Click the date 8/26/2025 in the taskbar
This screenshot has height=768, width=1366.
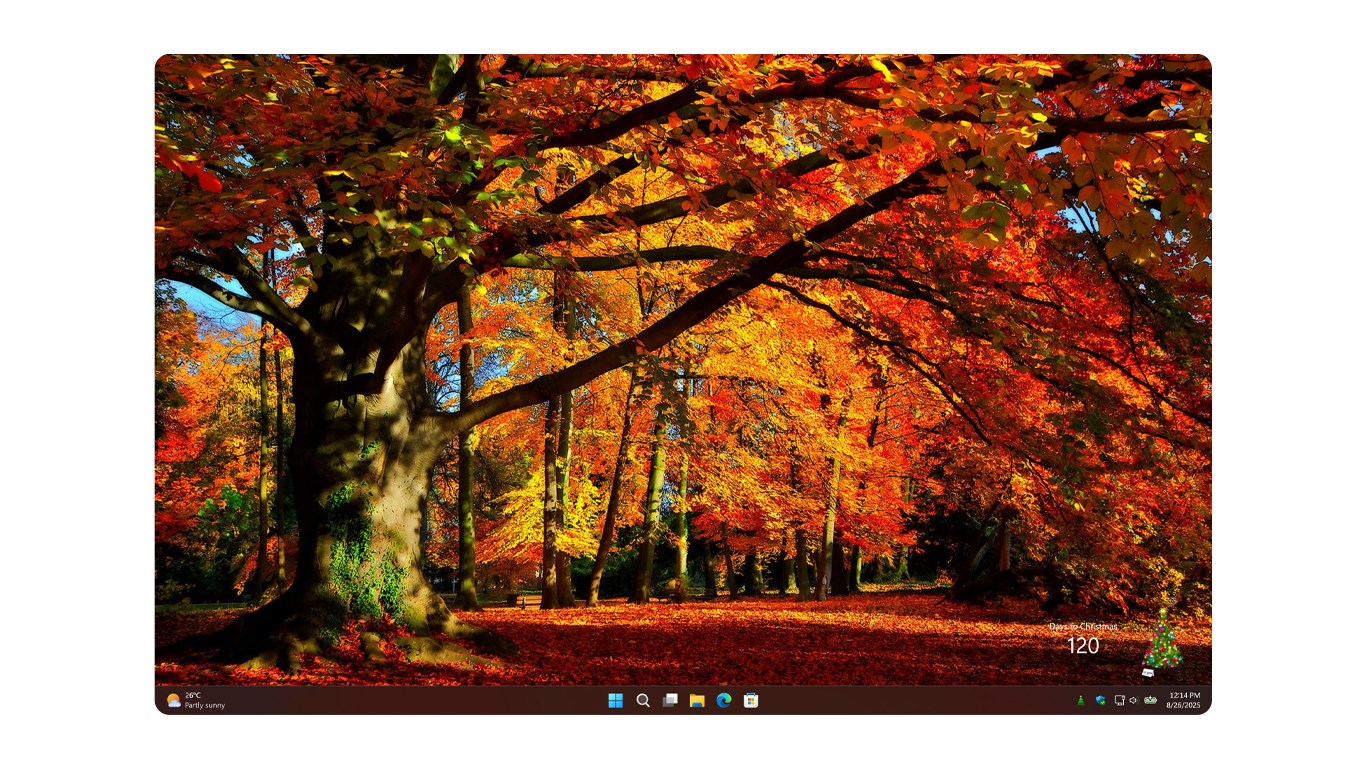point(1184,704)
